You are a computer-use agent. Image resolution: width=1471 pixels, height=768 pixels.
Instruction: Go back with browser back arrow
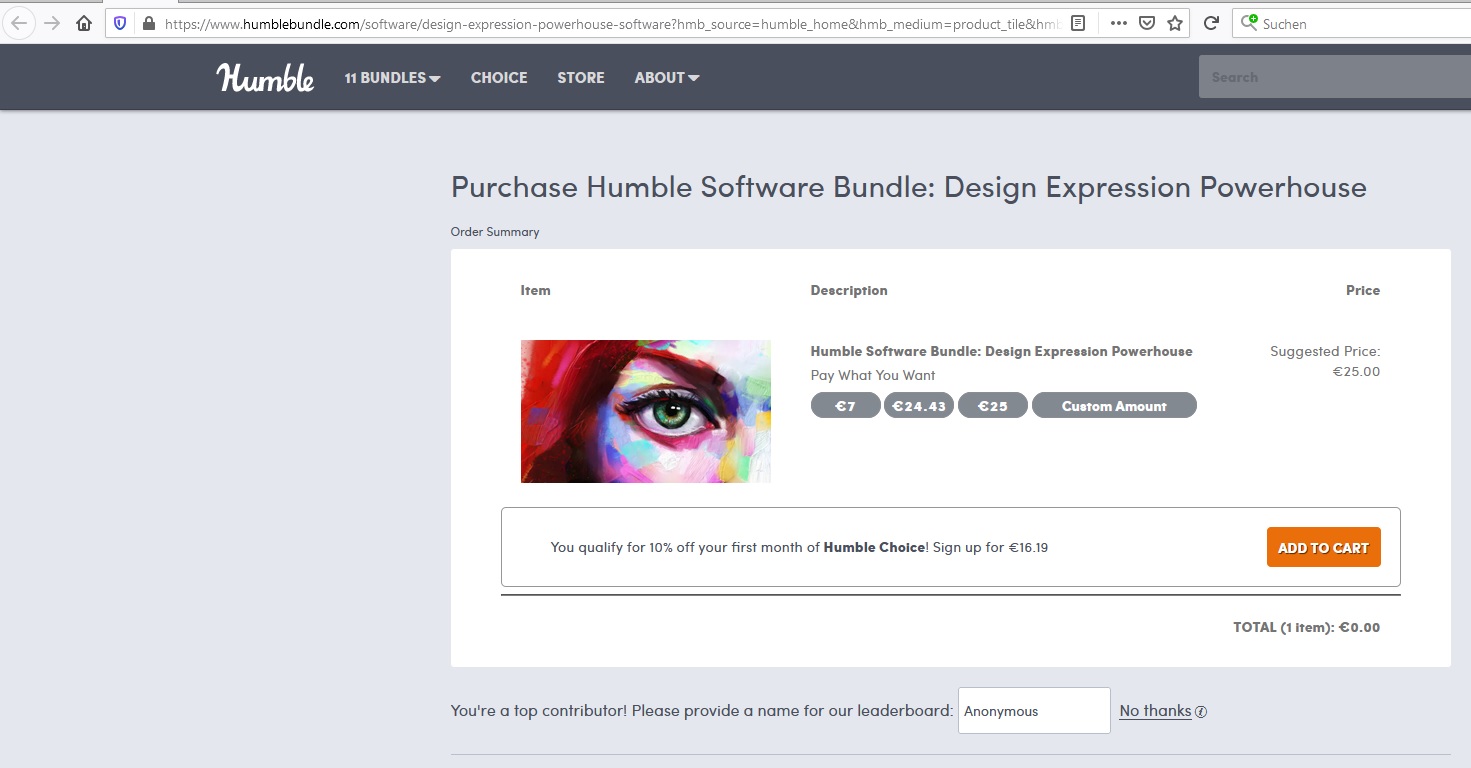pos(19,23)
